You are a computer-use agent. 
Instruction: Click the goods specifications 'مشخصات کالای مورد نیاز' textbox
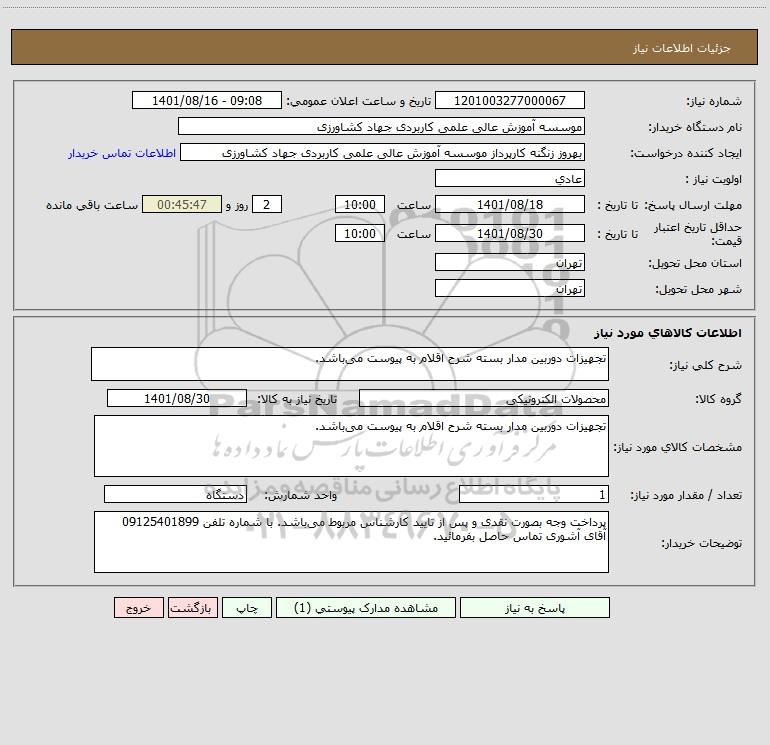coord(351,446)
